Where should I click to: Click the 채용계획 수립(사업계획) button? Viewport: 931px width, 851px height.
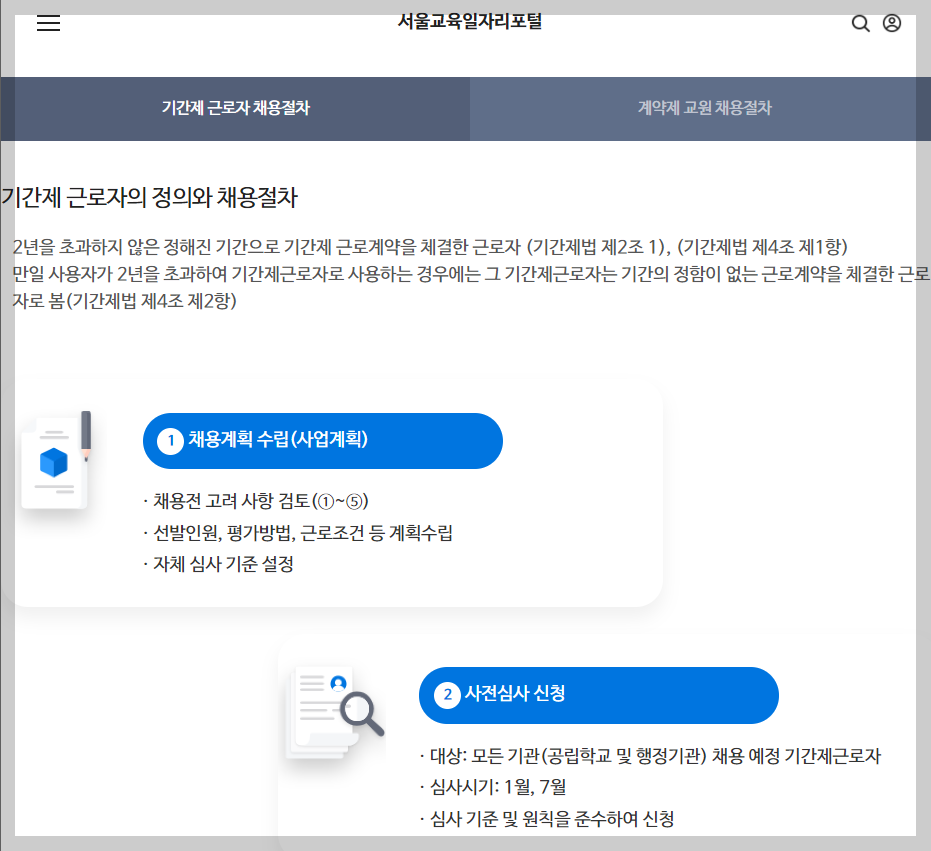point(323,440)
